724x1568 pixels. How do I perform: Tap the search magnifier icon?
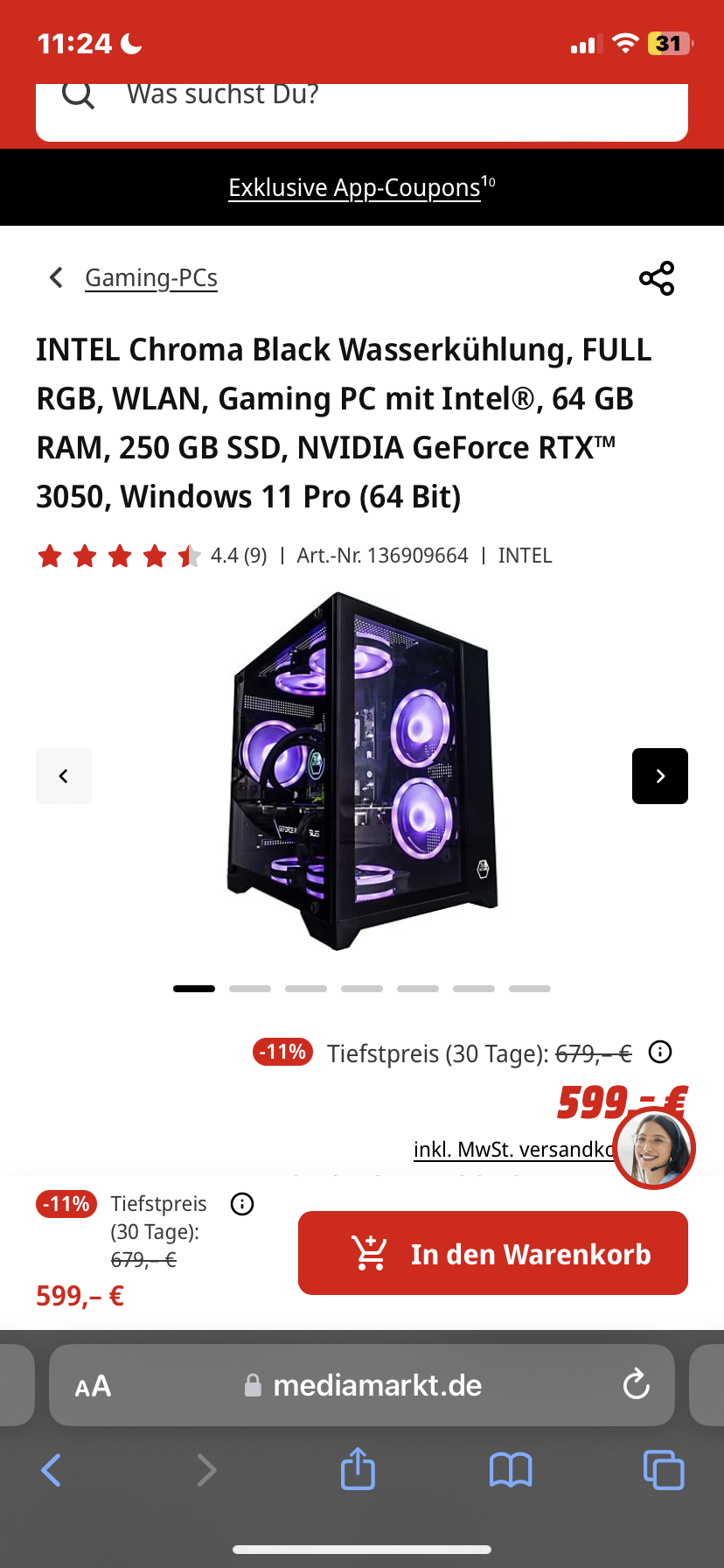pos(78,94)
